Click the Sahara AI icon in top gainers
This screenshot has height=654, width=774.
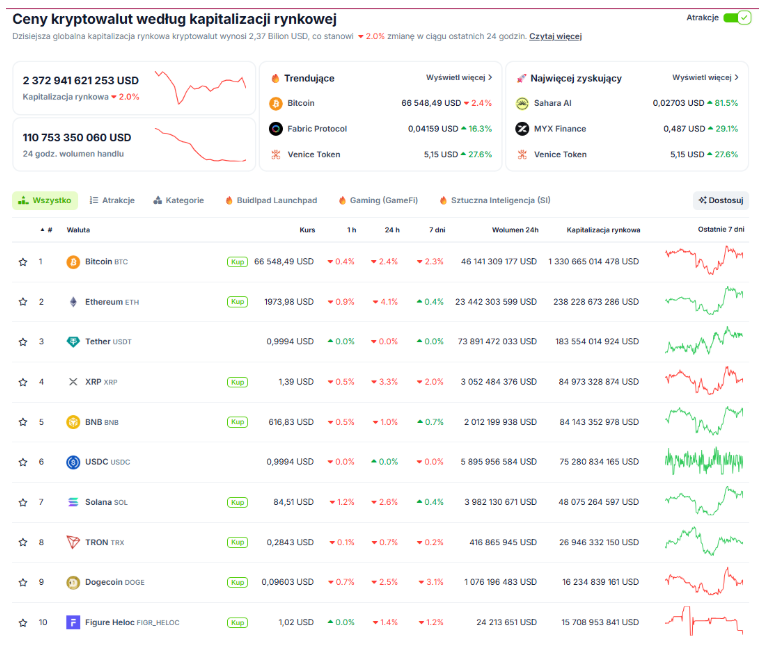[x=522, y=103]
